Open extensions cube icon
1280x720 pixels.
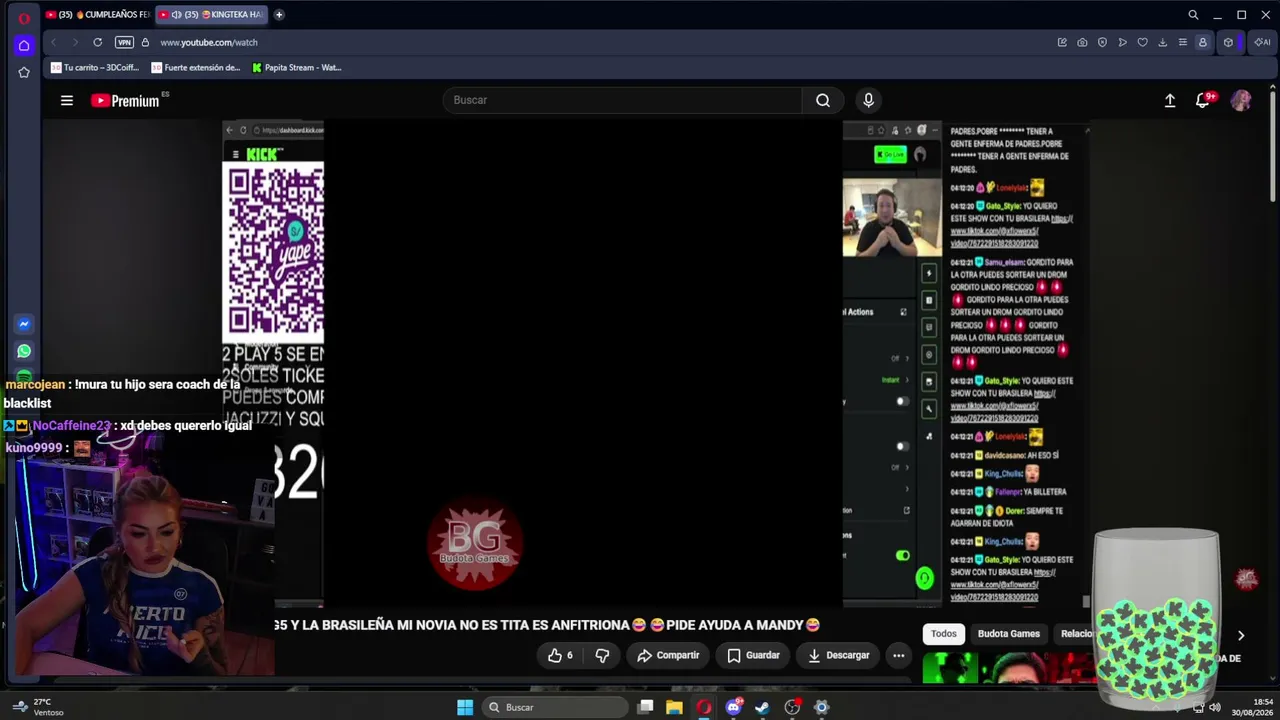(1229, 42)
